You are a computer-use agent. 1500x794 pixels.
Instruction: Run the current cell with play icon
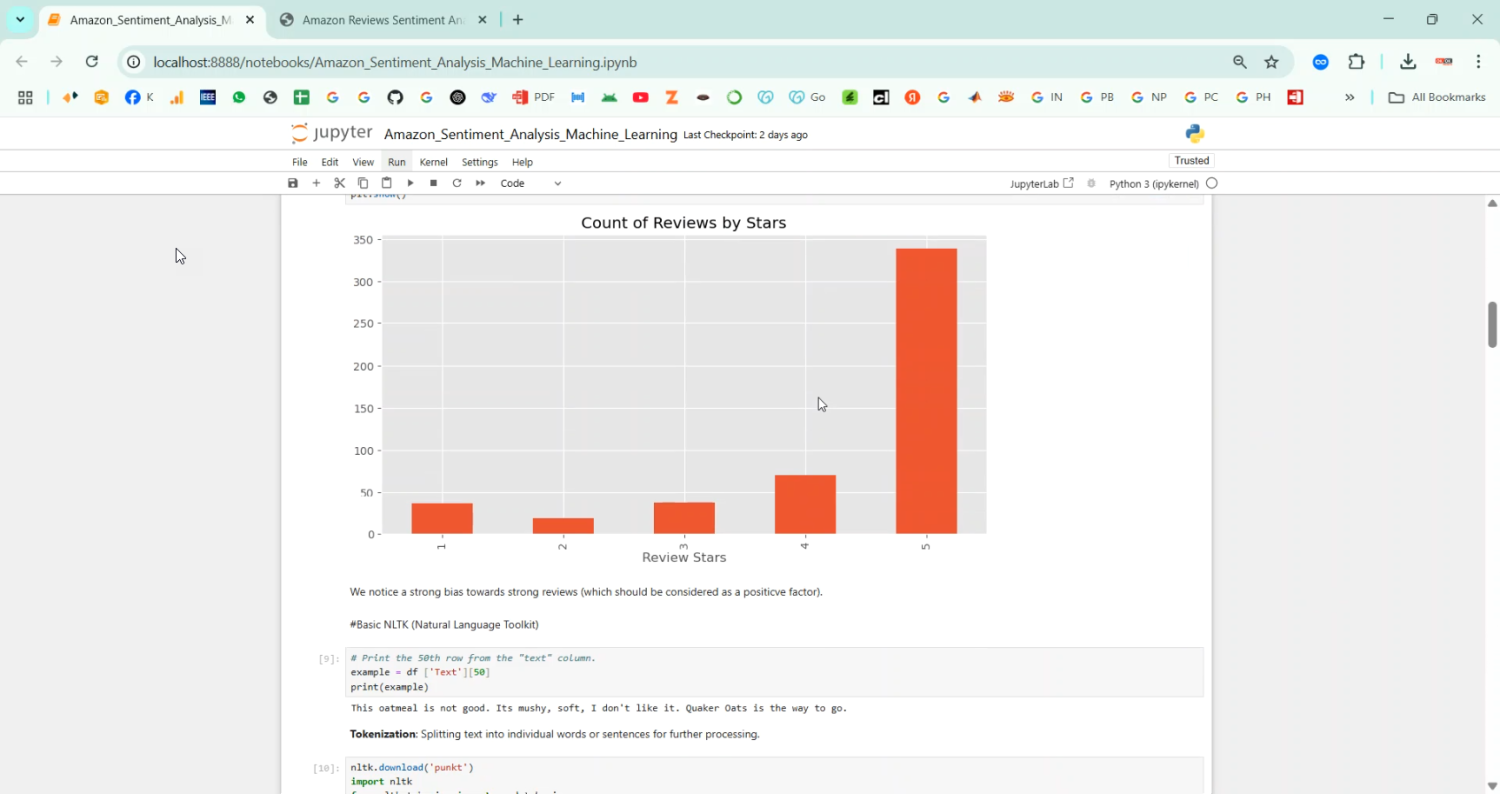(x=410, y=183)
